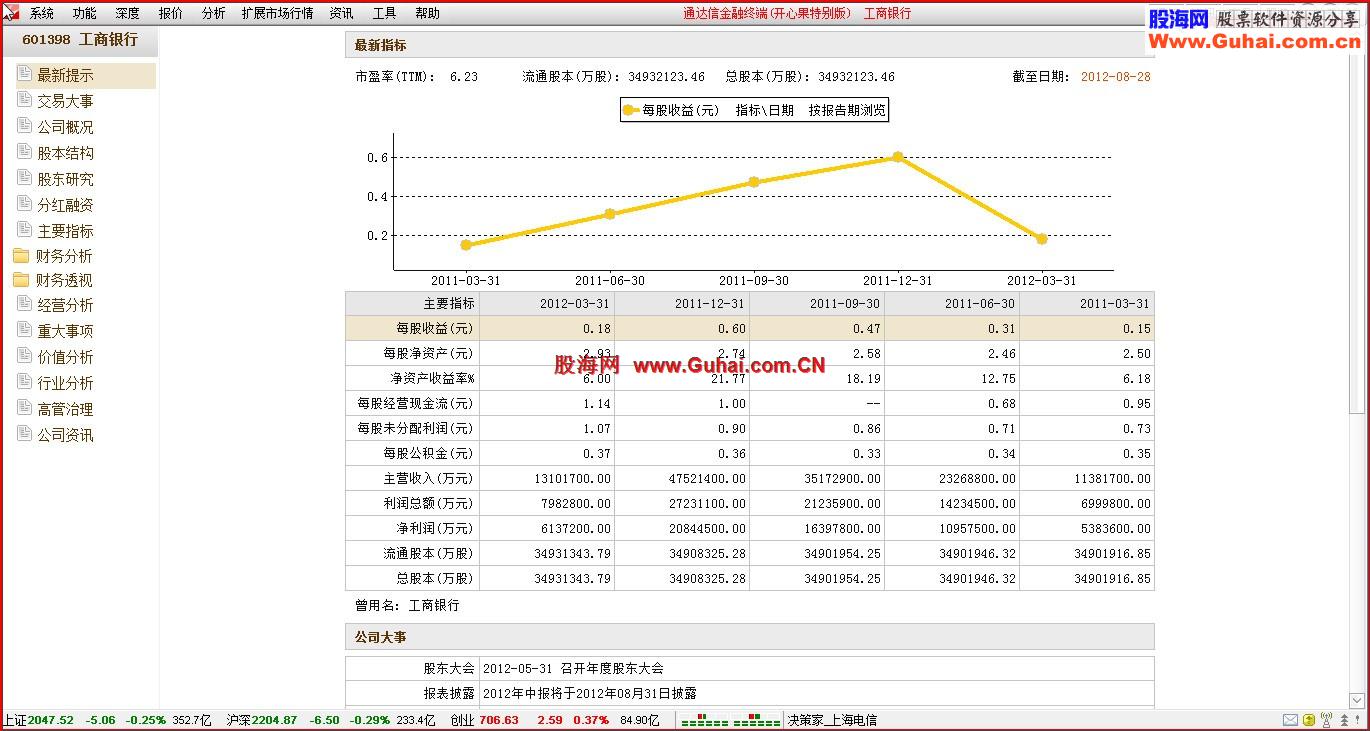The image size is (1370, 731).
Task: Select the 每股净资产(元) table row header
Action: tap(413, 353)
